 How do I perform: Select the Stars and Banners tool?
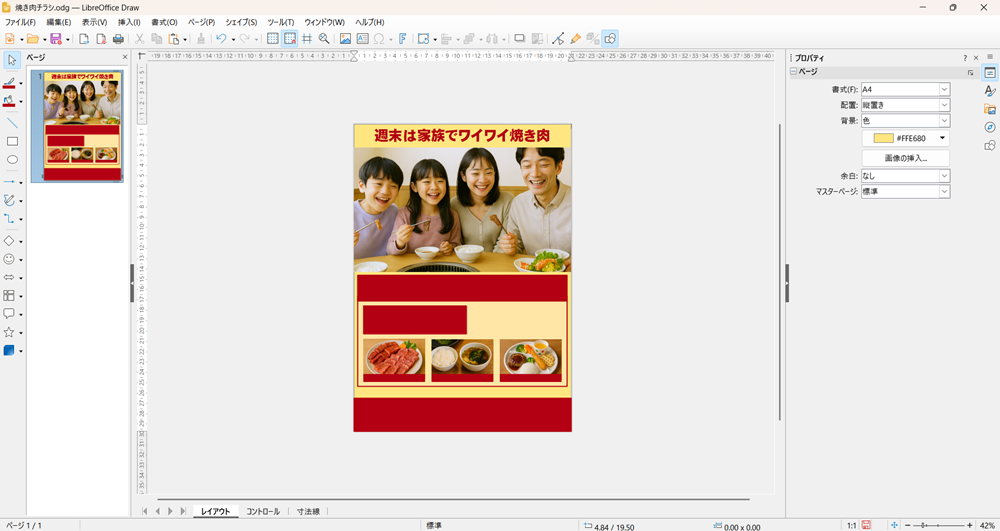pyautogui.click(x=9, y=332)
